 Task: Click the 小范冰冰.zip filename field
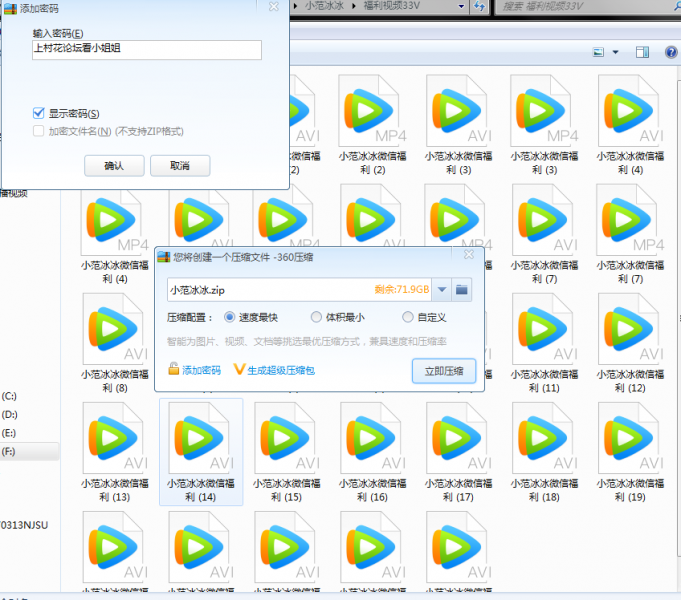click(299, 289)
